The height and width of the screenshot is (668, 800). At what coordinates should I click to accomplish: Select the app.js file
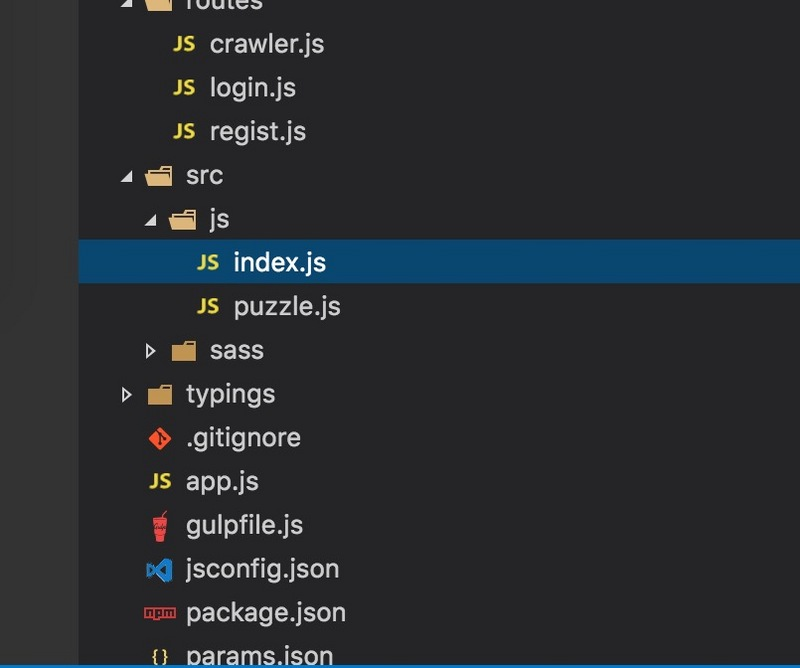[221, 481]
